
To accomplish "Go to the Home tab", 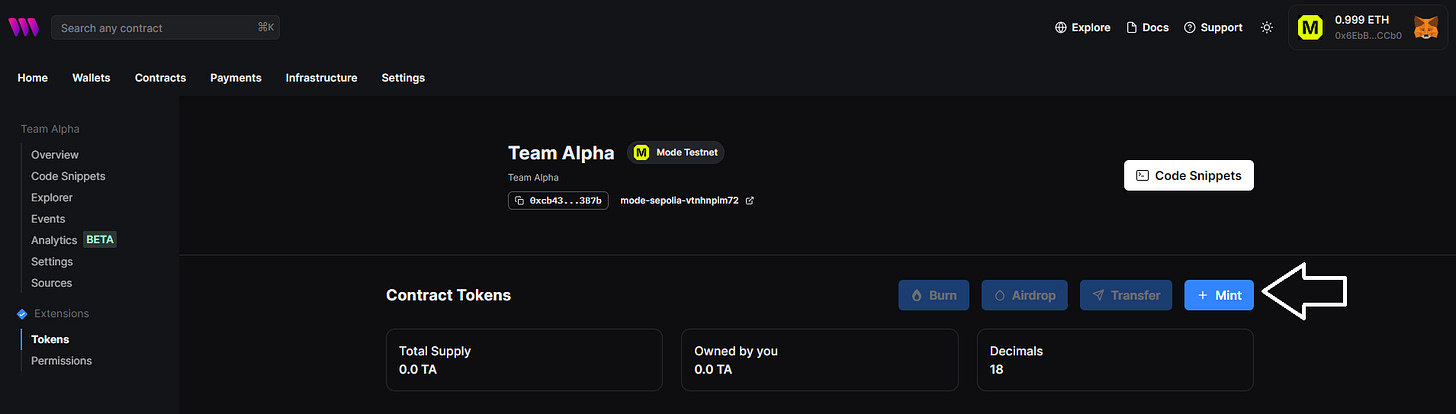I will (x=33, y=78).
